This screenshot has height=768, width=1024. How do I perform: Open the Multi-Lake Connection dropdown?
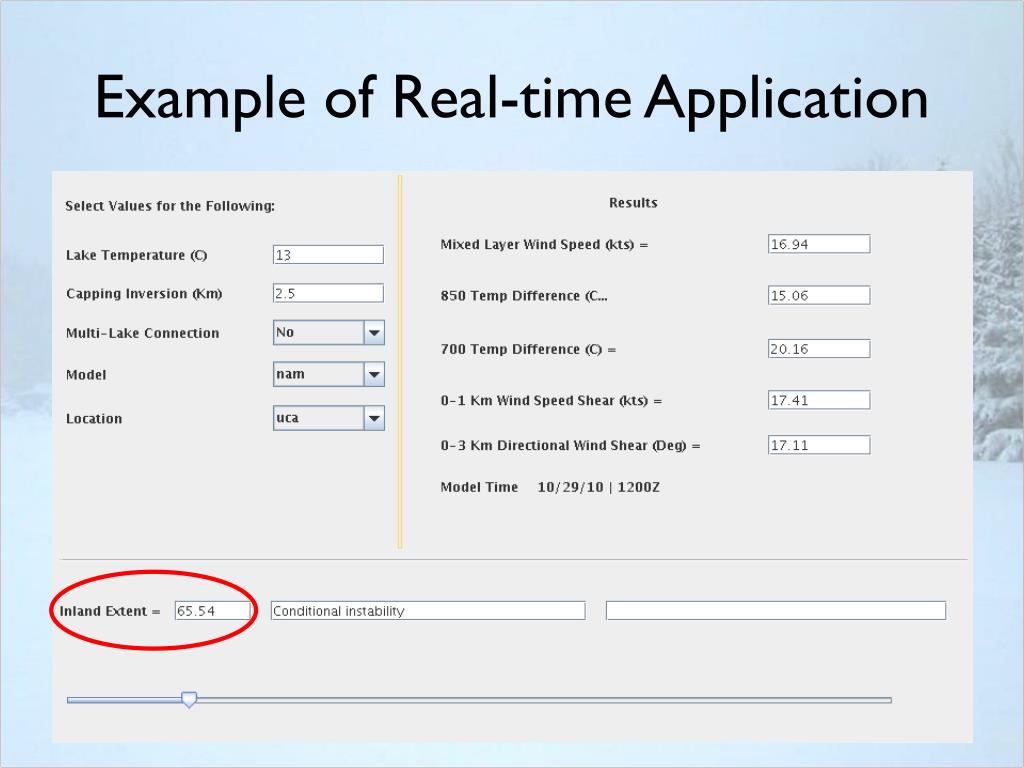(x=373, y=333)
